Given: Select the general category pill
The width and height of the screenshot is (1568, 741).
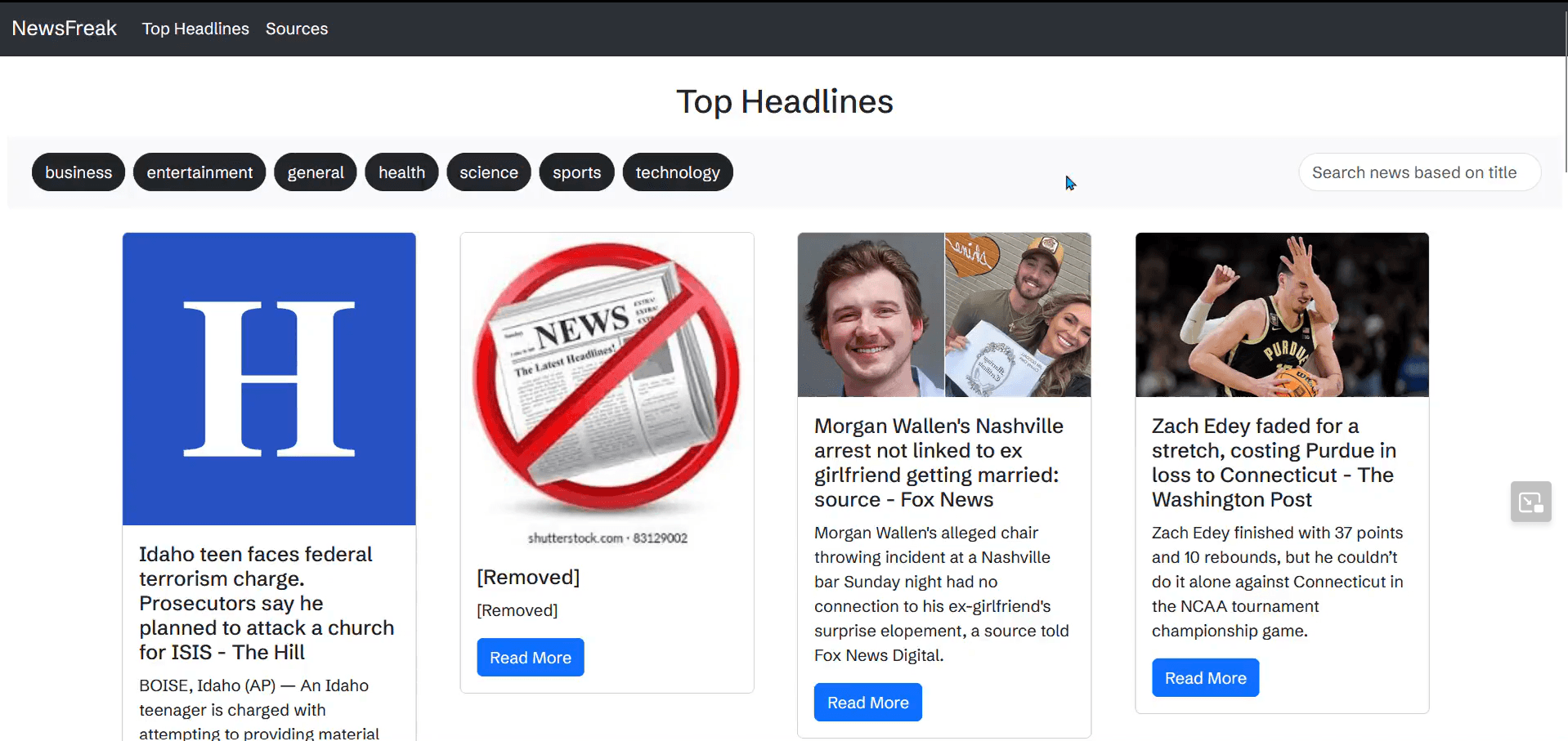Looking at the screenshot, I should coord(316,172).
